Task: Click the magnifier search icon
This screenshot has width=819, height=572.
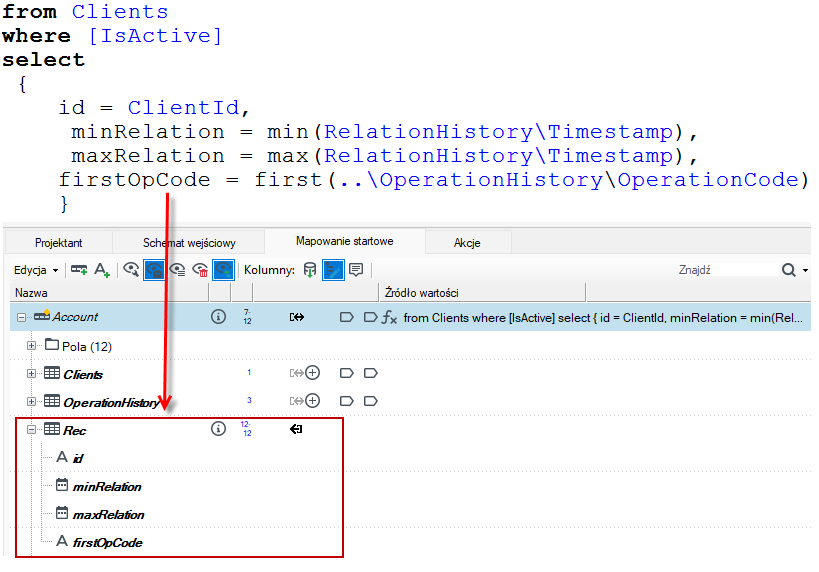Action: point(788,270)
